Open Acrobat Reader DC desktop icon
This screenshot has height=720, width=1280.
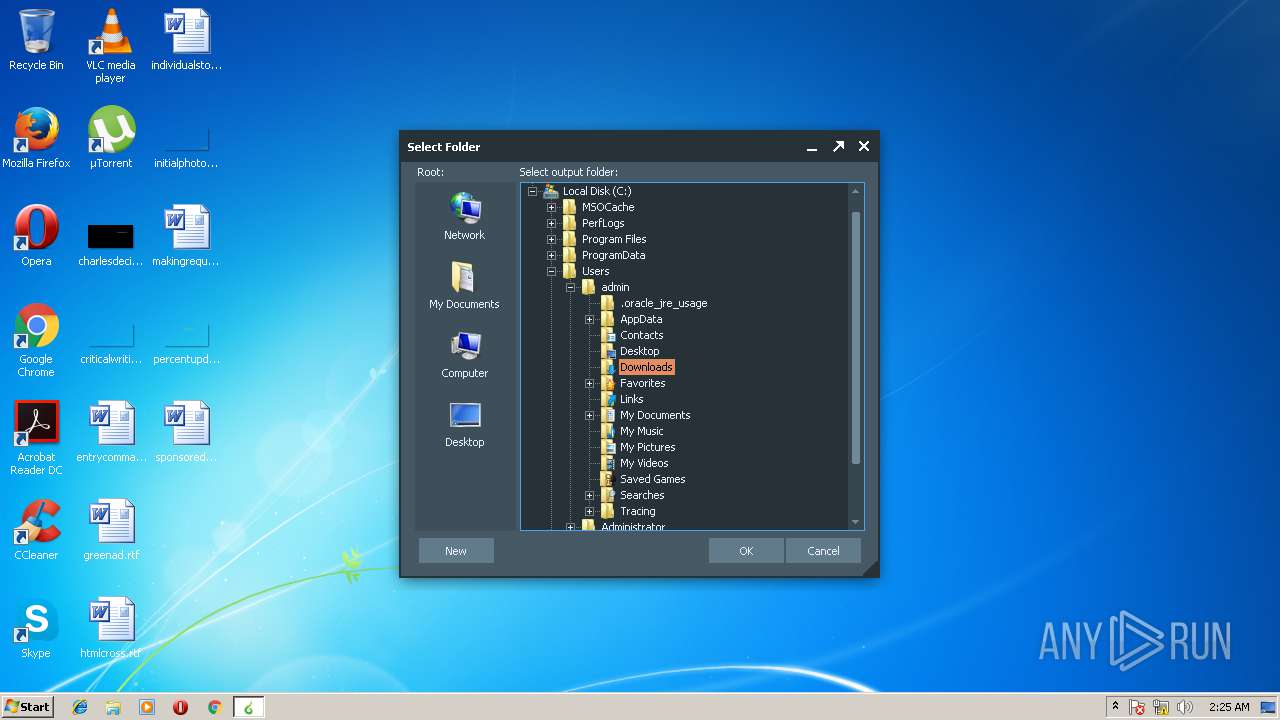[36, 438]
